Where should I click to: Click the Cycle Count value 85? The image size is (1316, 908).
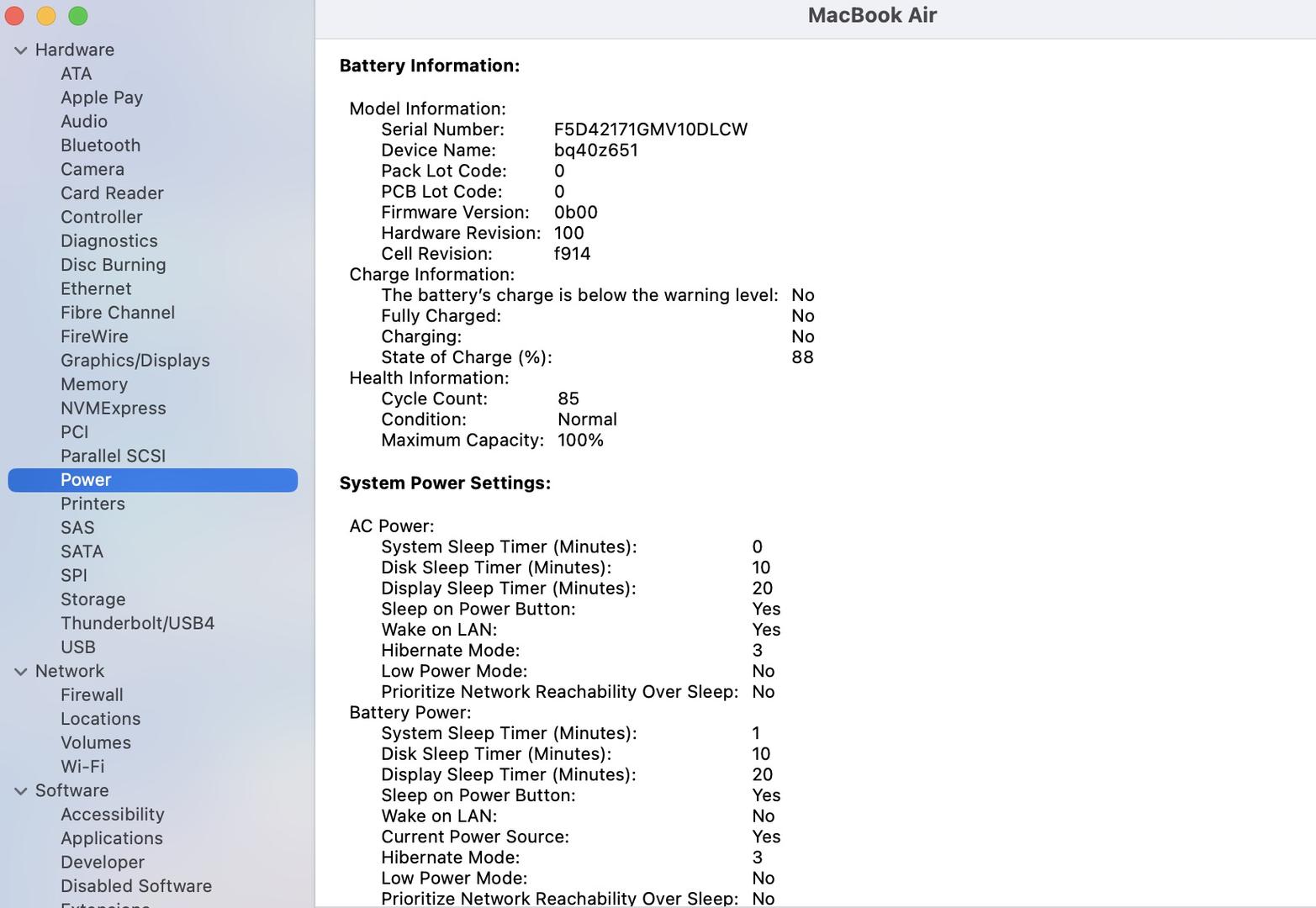click(x=568, y=399)
